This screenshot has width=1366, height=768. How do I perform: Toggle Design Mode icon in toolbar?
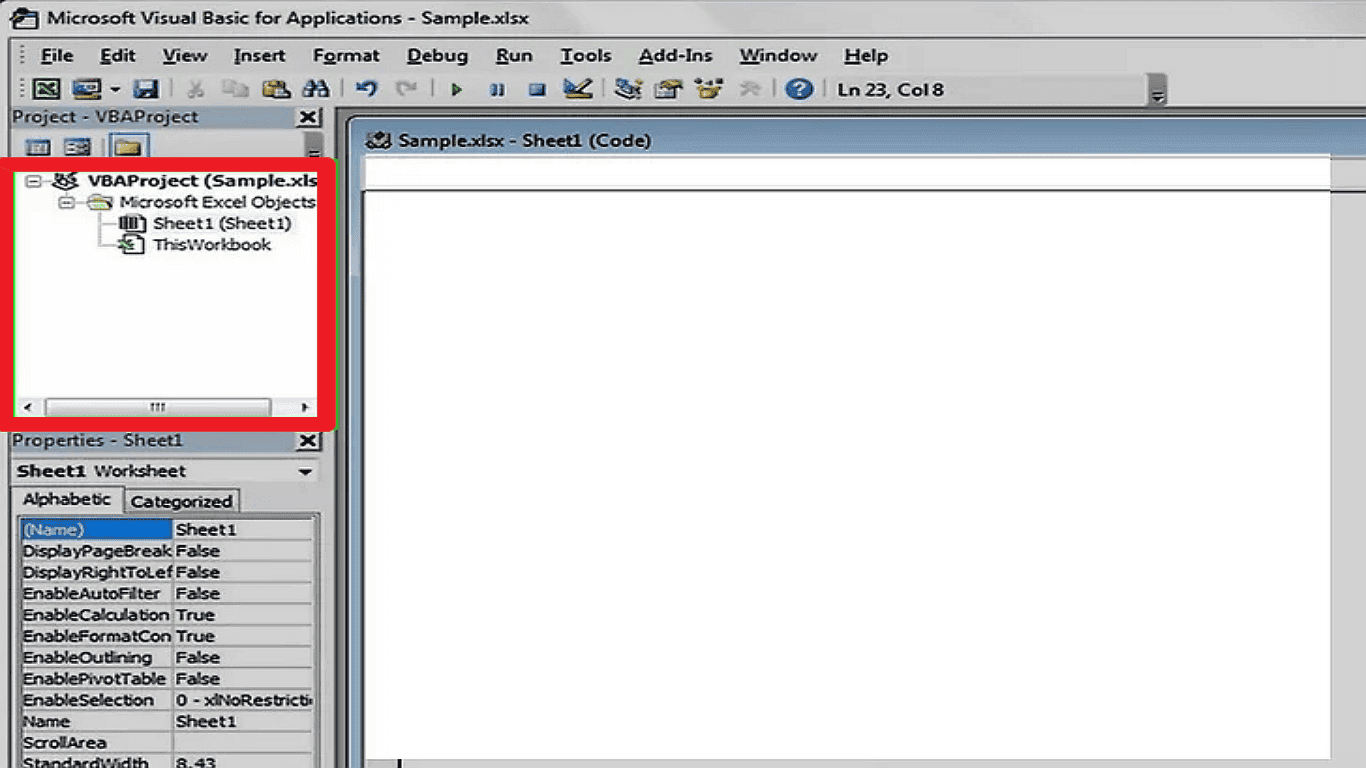click(578, 89)
